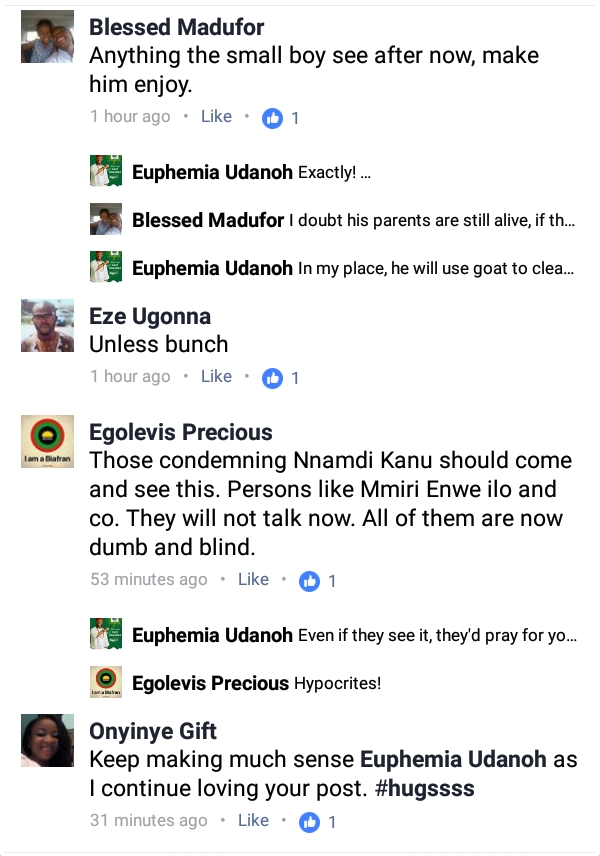This screenshot has height=856, width=600.
Task: Open Onyinye Gift's profile picture
Action: click(47, 740)
